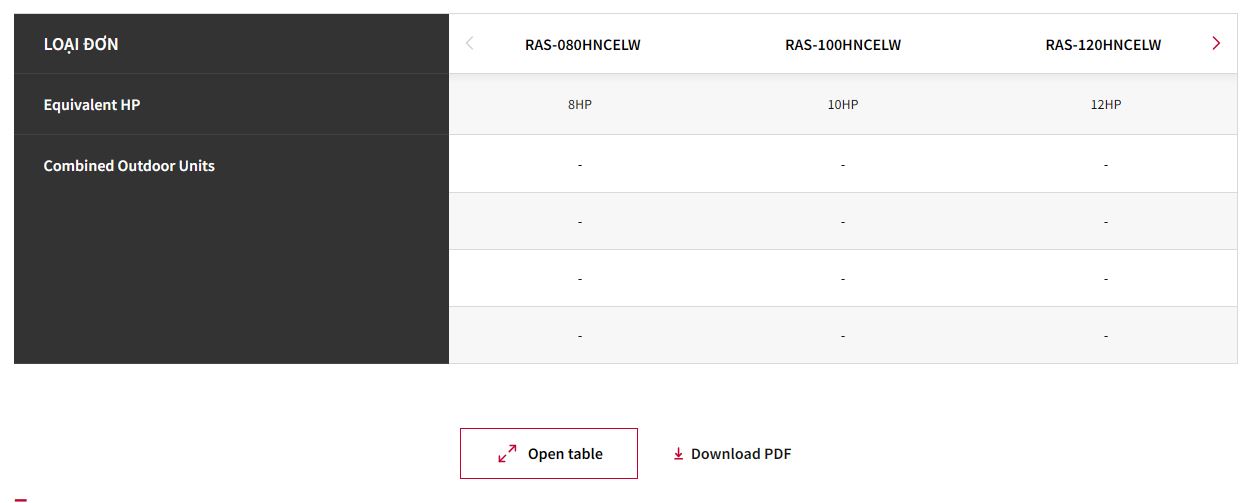Select the RAS-080HNCELW column header
The height and width of the screenshot is (503, 1248).
582,45
